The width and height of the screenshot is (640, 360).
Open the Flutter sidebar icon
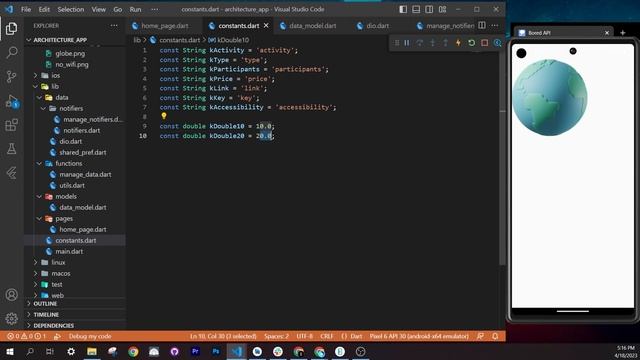tap(11, 173)
